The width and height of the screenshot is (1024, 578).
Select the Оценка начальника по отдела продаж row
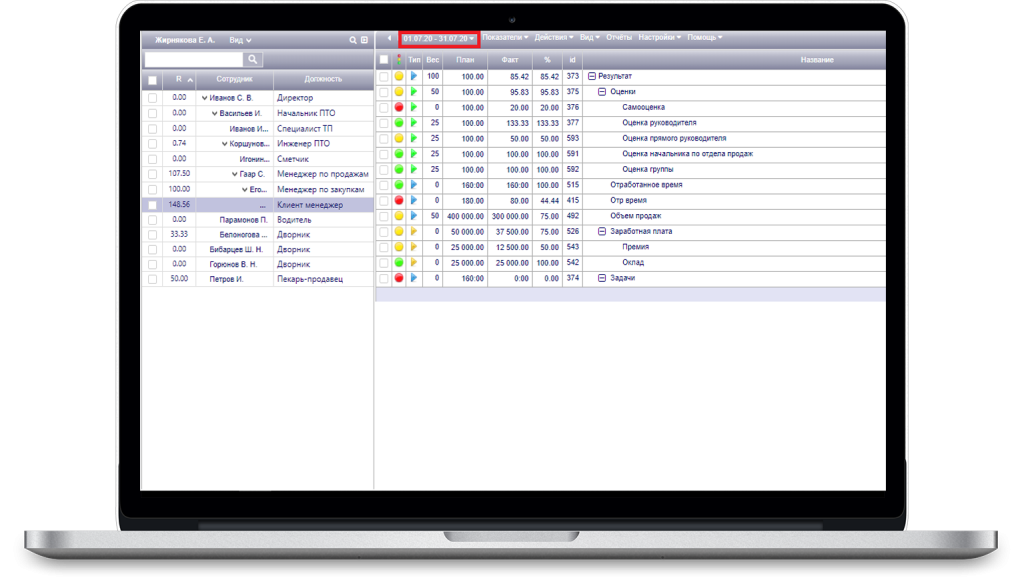pyautogui.click(x=631, y=154)
